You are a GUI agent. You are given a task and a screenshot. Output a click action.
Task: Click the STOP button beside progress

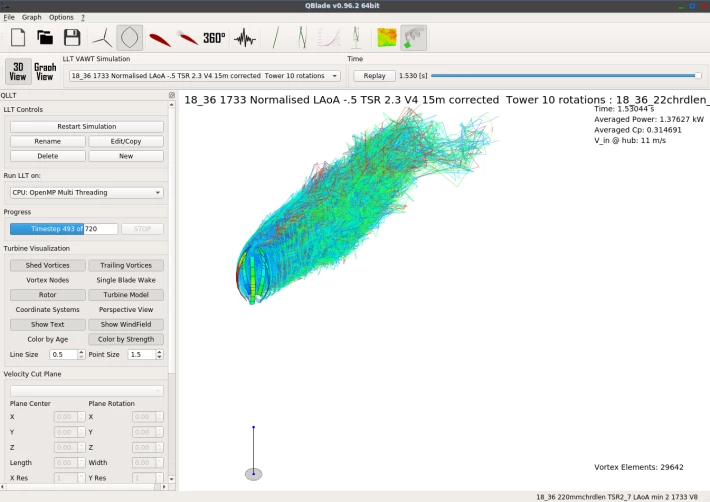pyautogui.click(x=142, y=229)
